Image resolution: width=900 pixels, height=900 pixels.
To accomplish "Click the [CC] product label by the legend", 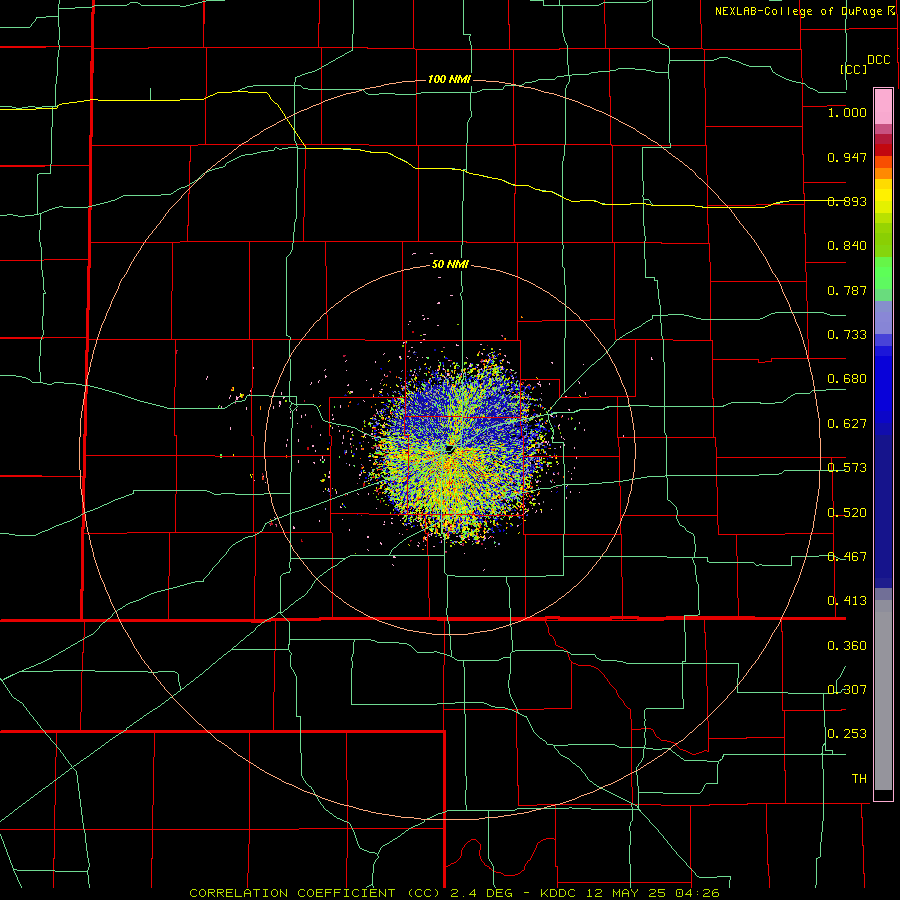I will (x=854, y=69).
